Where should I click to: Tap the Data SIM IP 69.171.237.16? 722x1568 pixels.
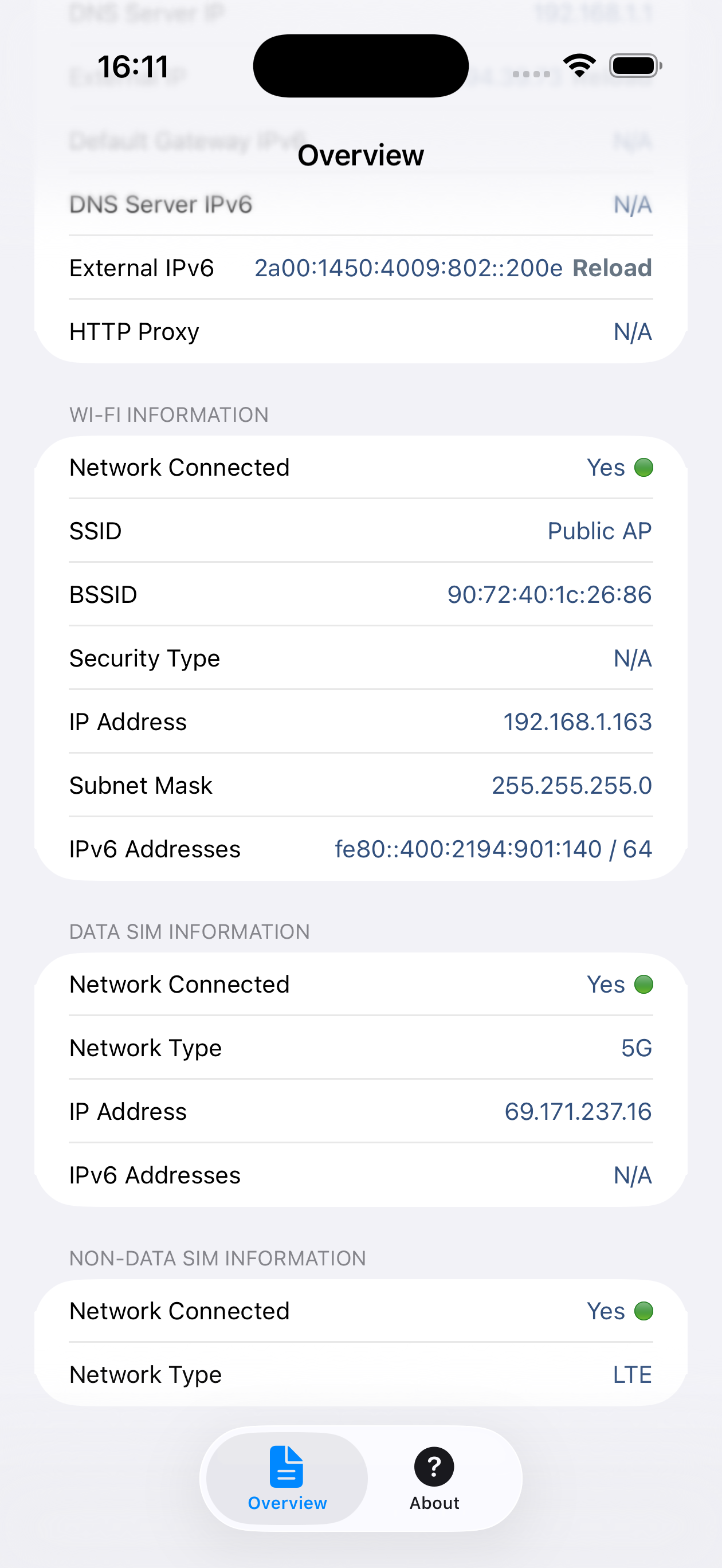click(578, 1111)
